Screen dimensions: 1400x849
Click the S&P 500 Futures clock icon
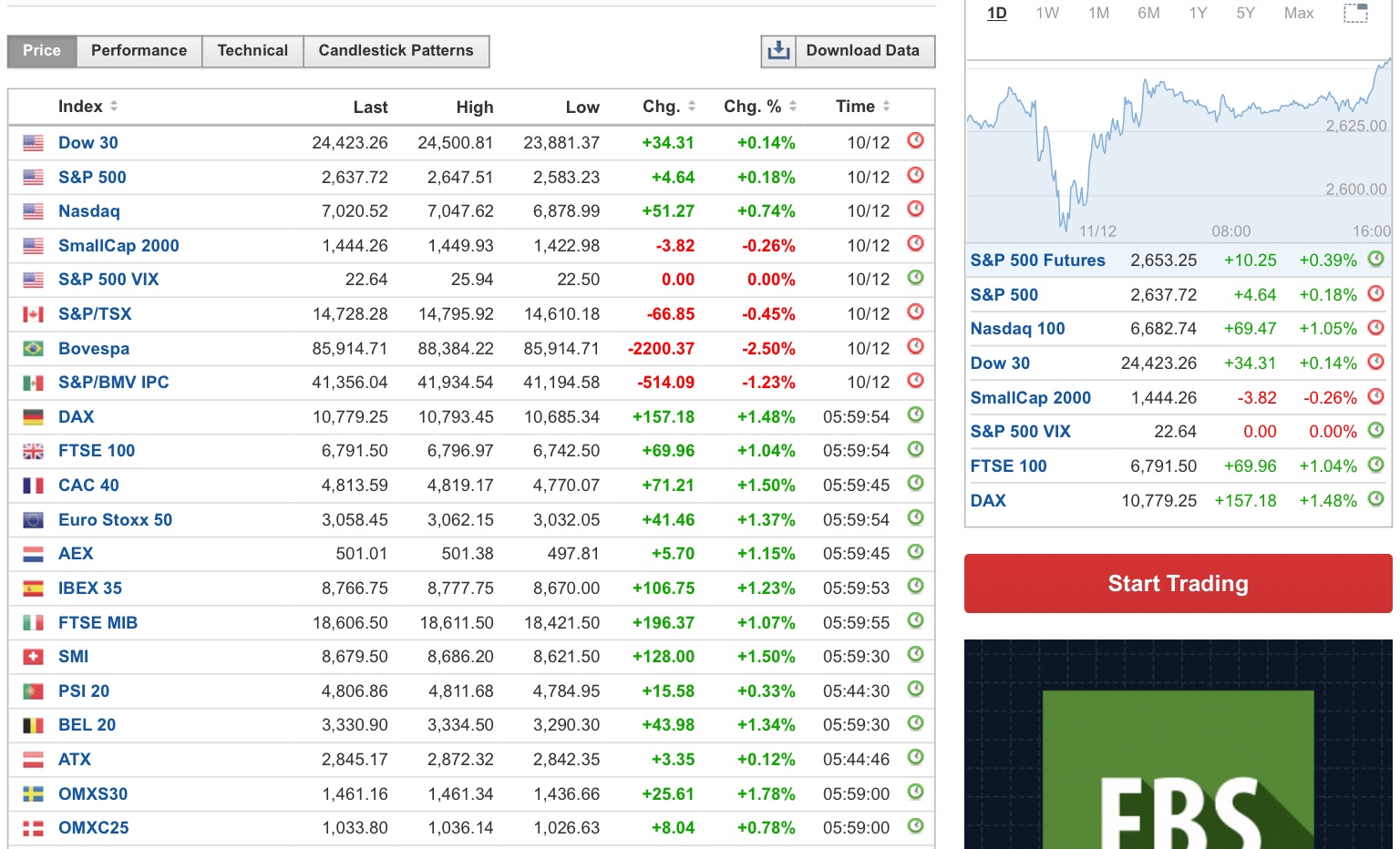(x=1376, y=259)
